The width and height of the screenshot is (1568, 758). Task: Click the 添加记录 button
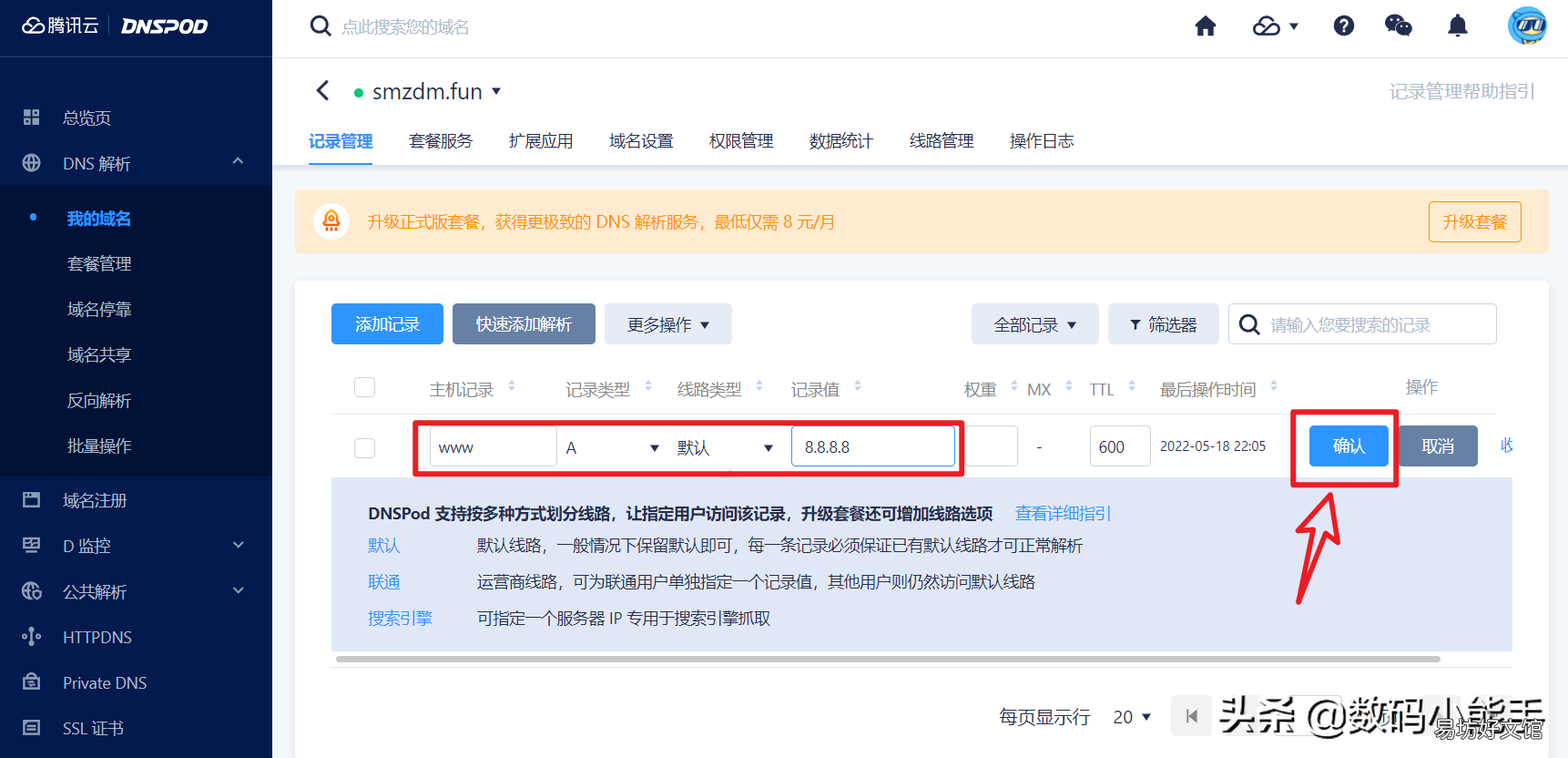tap(387, 324)
